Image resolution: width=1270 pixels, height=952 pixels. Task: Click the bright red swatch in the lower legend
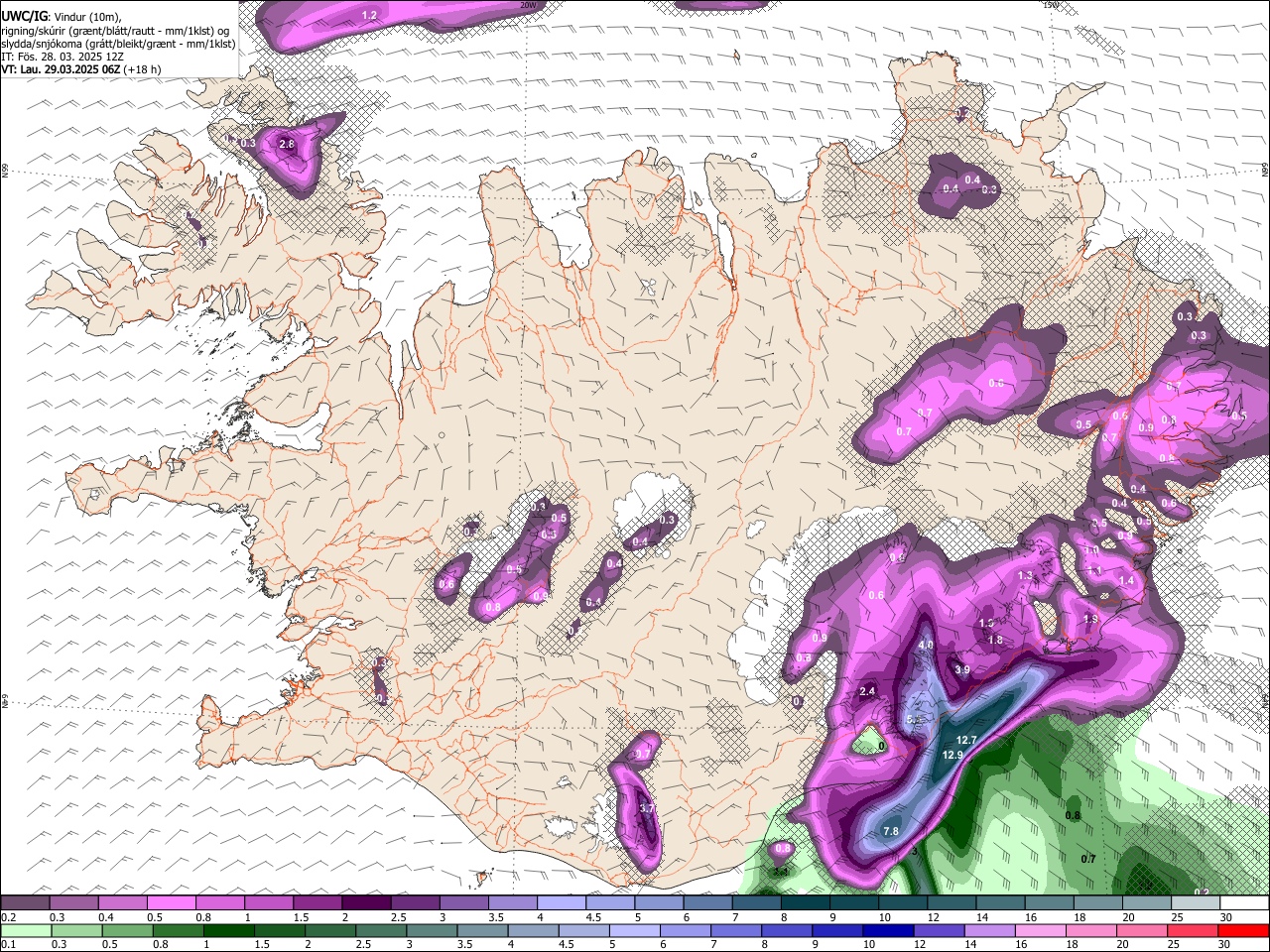click(x=1245, y=931)
